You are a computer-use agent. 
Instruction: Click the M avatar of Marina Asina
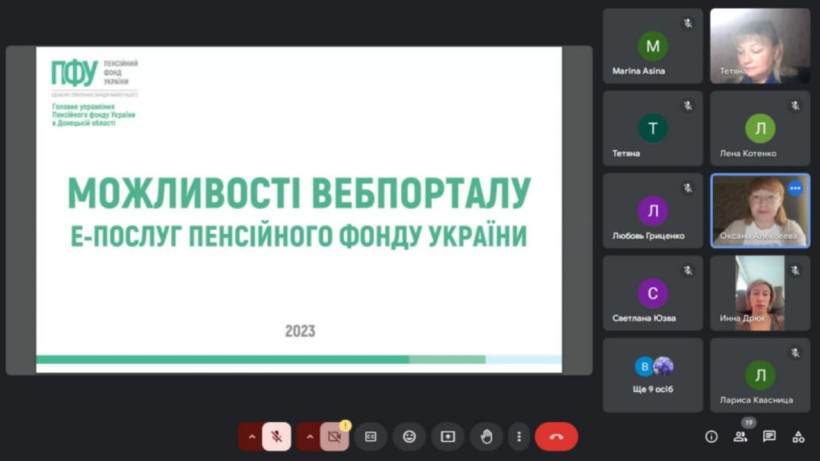(x=653, y=46)
